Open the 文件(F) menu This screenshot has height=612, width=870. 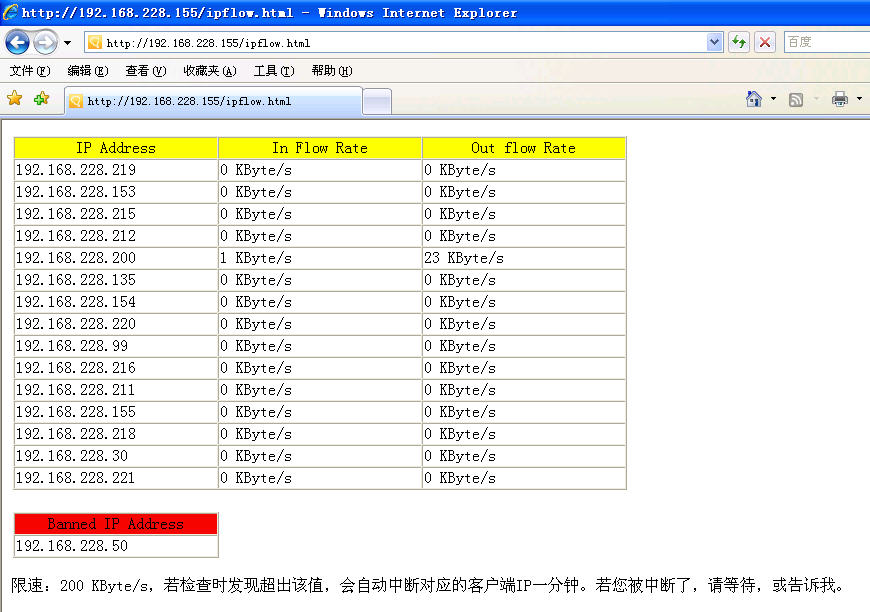click(29, 71)
